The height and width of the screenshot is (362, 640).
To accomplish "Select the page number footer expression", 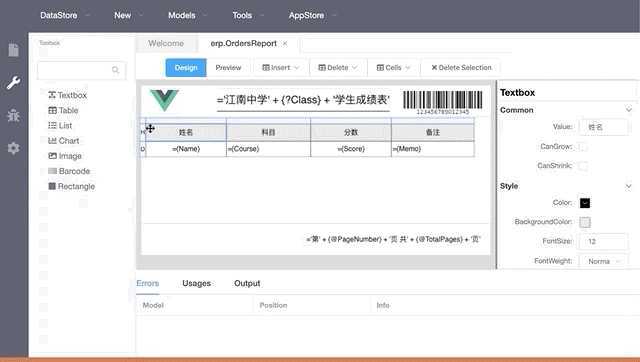I will 393,239.
